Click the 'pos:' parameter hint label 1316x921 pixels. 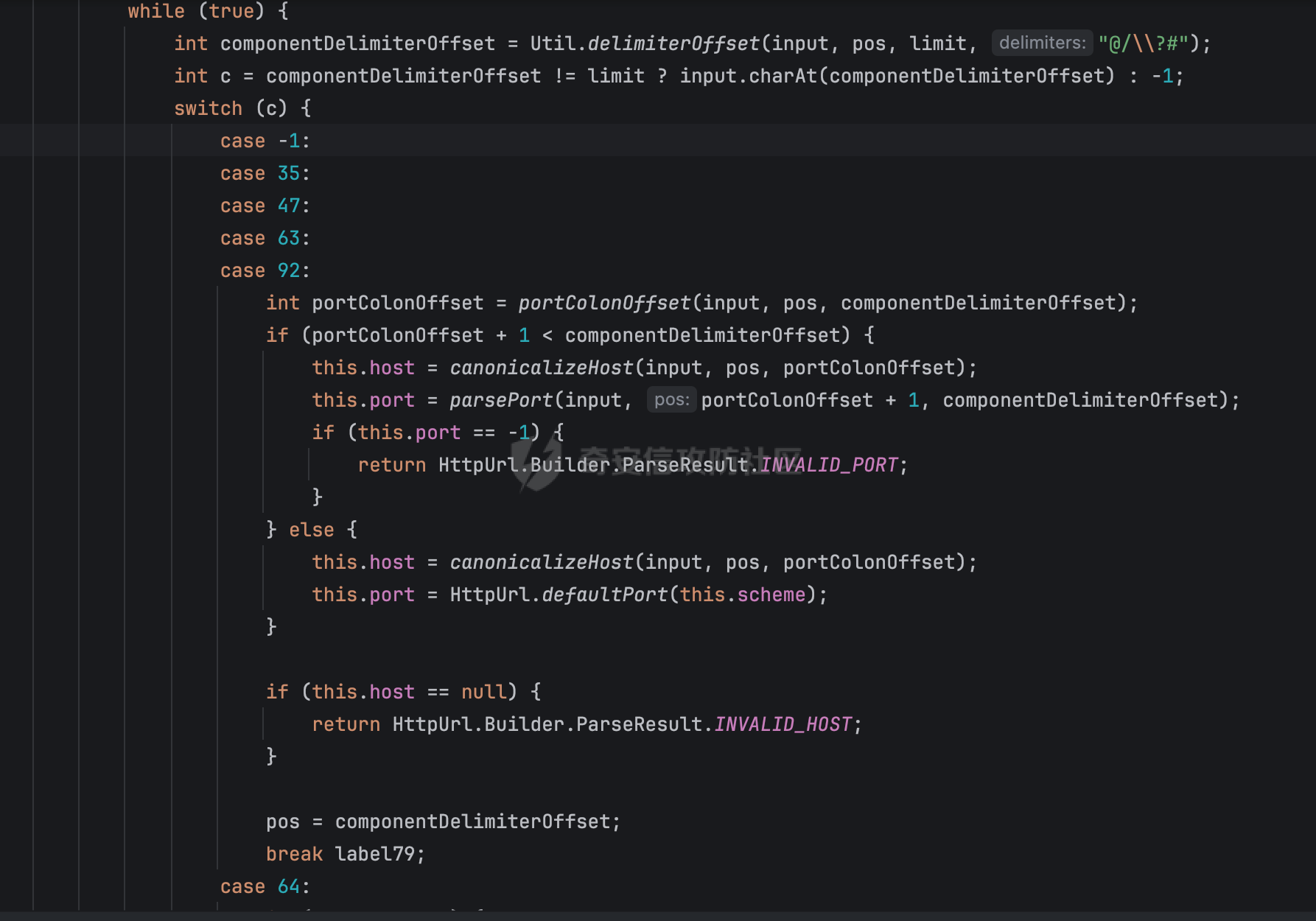pyautogui.click(x=671, y=399)
